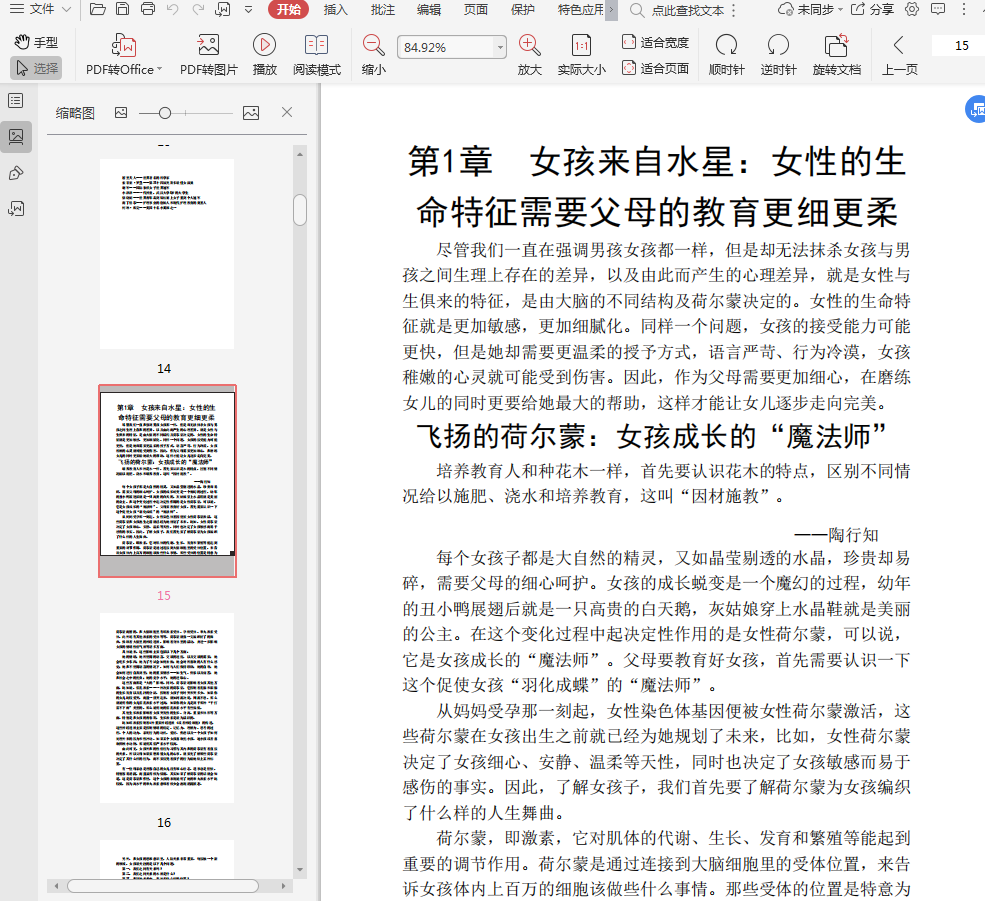985x901 pixels.
Task: Select the 手型 hand tool
Action: click(36, 42)
